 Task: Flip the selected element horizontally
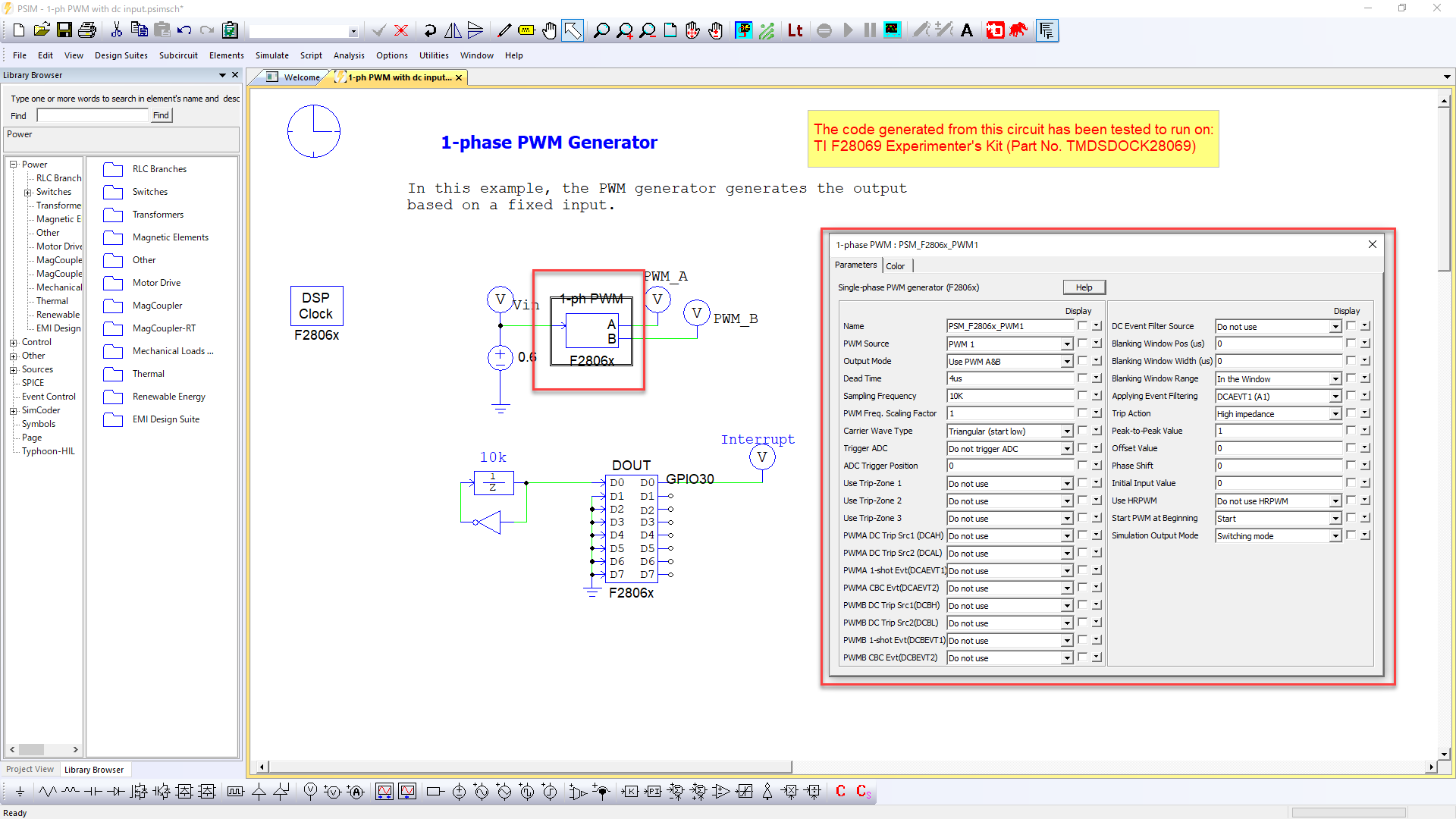pyautogui.click(x=453, y=30)
